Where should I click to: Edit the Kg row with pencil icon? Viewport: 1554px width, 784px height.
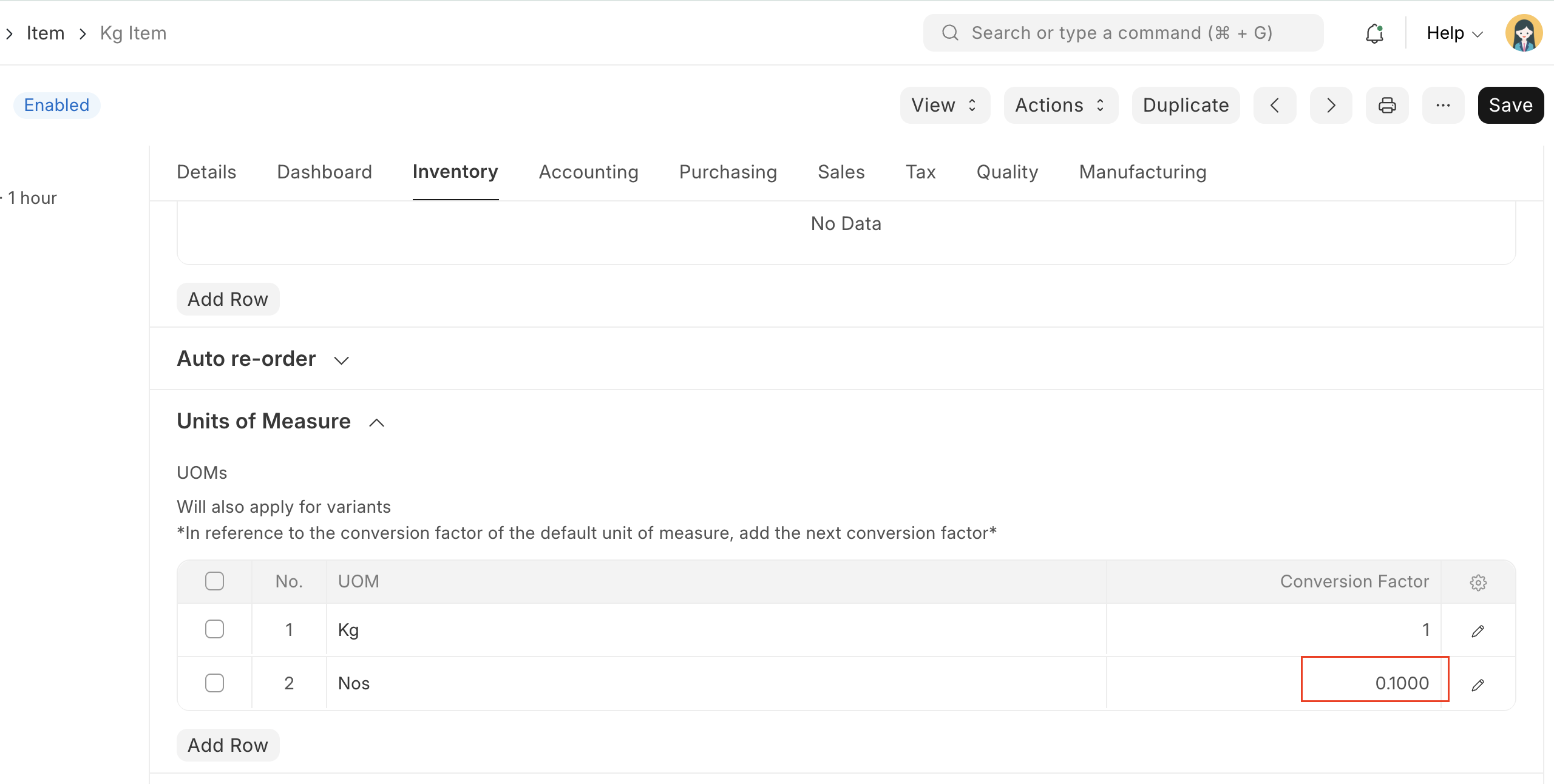point(1478,631)
